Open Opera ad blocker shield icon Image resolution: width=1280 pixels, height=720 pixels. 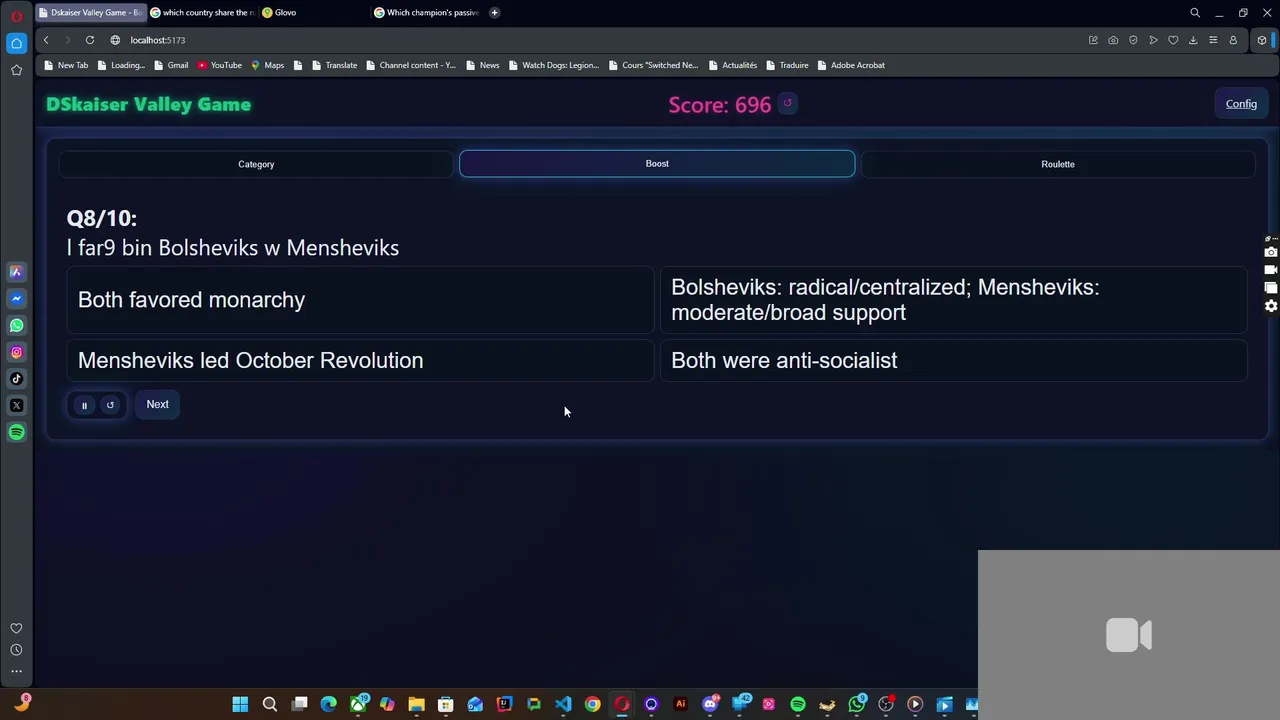(1133, 40)
